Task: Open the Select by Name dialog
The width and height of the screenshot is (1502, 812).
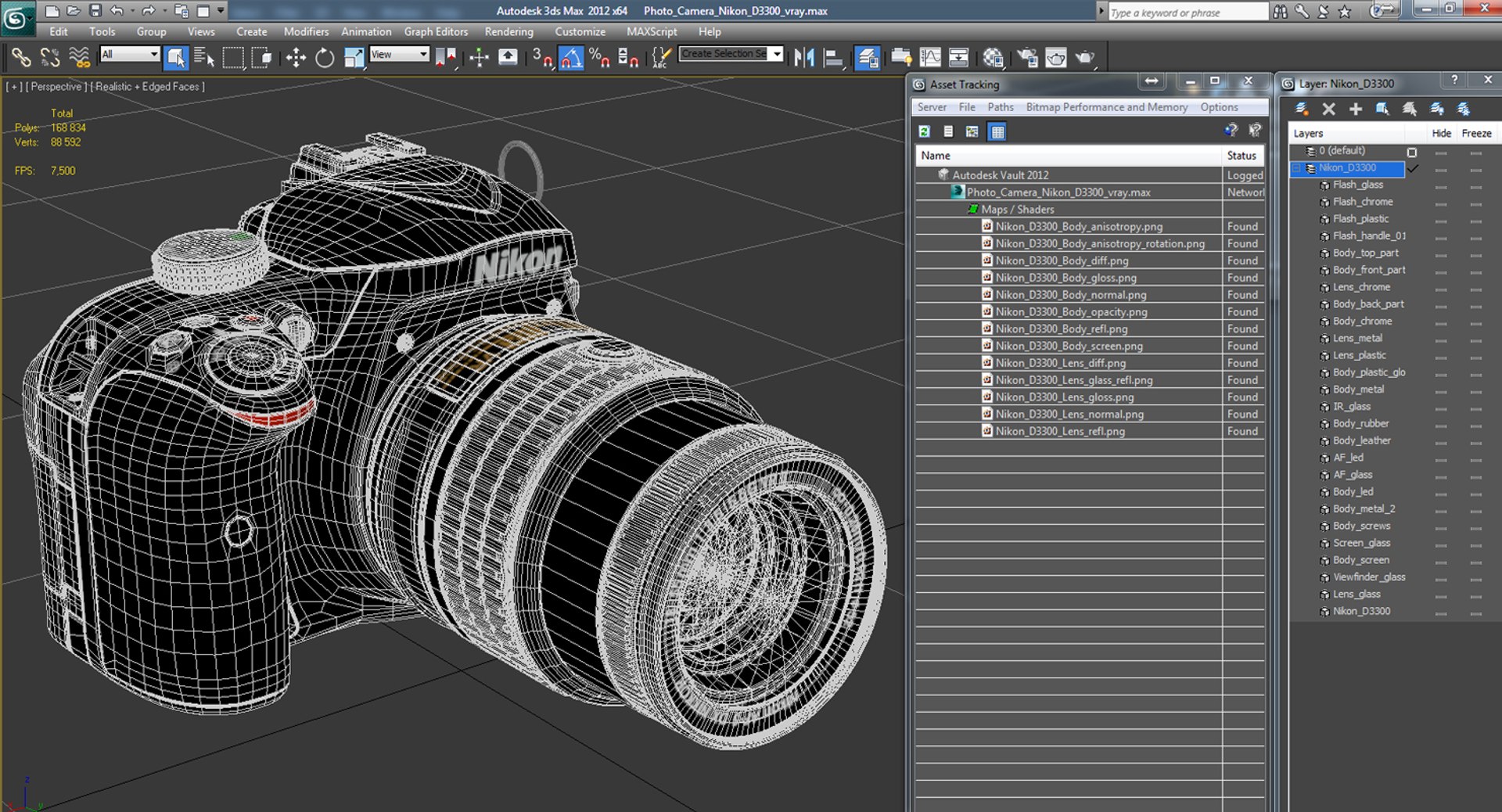Action: pos(204,57)
